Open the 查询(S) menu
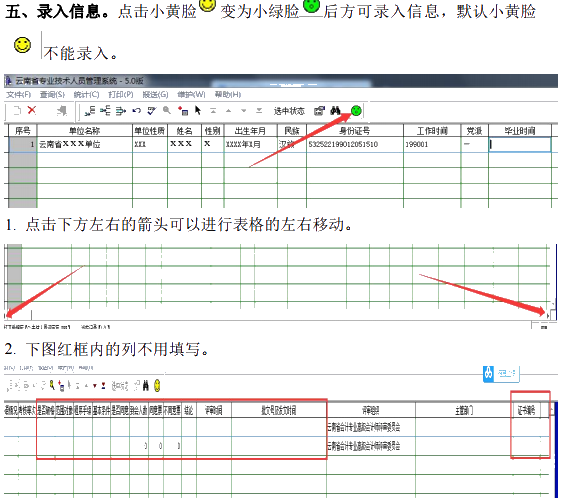The height and width of the screenshot is (503, 566). pyautogui.click(x=52, y=95)
